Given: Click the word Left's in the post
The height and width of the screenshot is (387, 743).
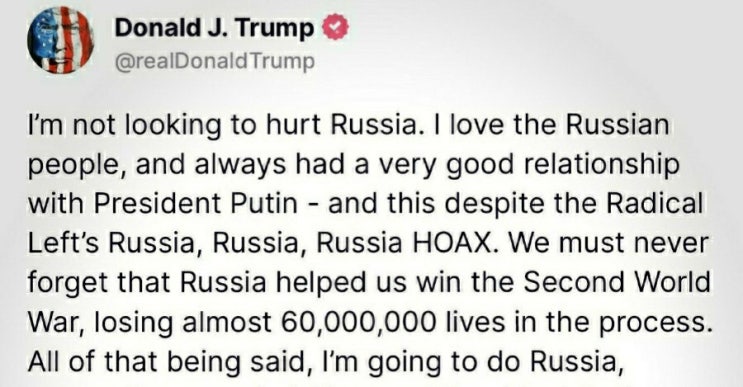Looking at the screenshot, I should [x=64, y=243].
